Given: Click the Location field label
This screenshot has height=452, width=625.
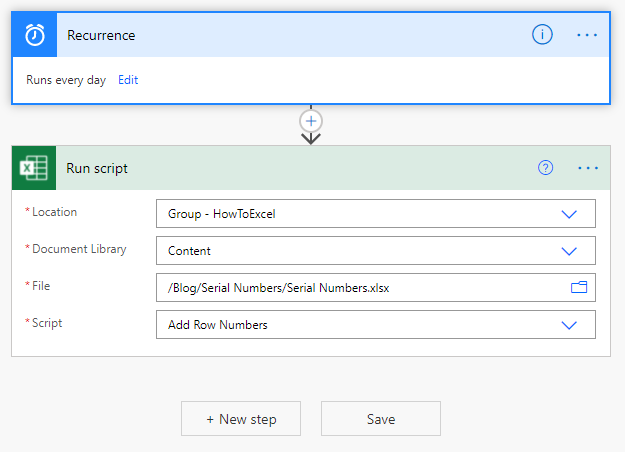Looking at the screenshot, I should (x=55, y=212).
